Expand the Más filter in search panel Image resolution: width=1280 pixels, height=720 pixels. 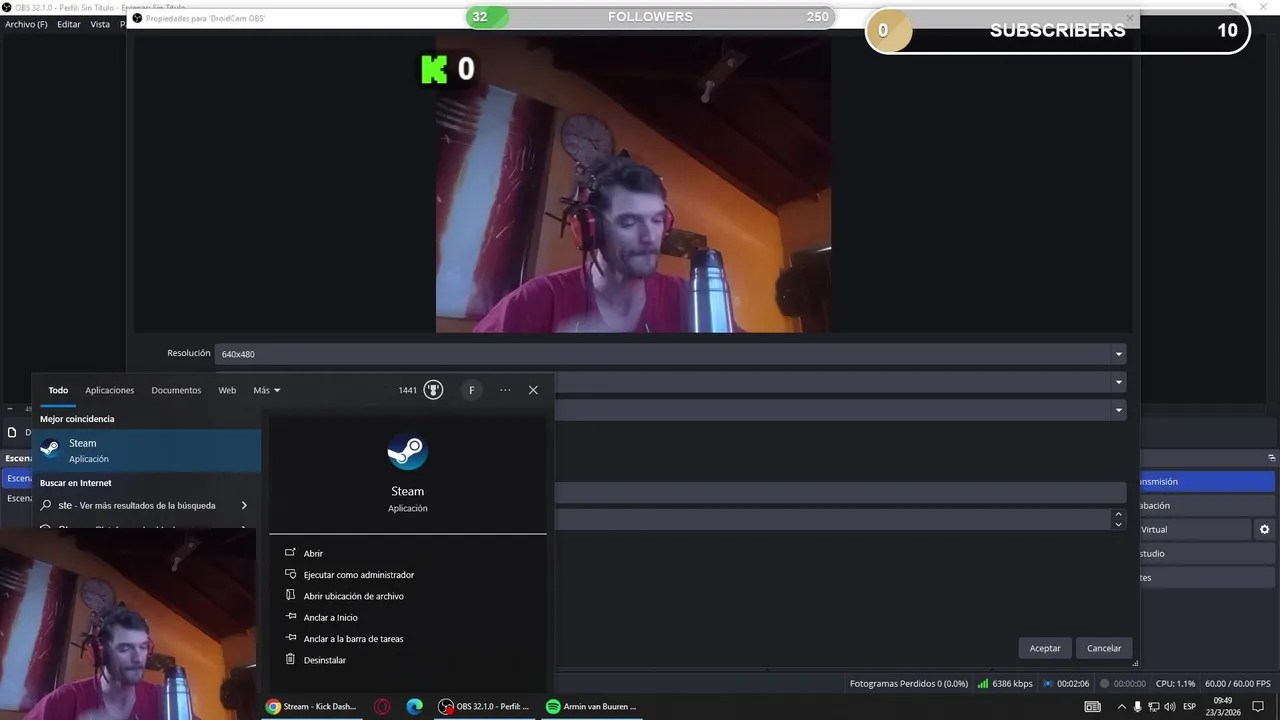tap(267, 390)
